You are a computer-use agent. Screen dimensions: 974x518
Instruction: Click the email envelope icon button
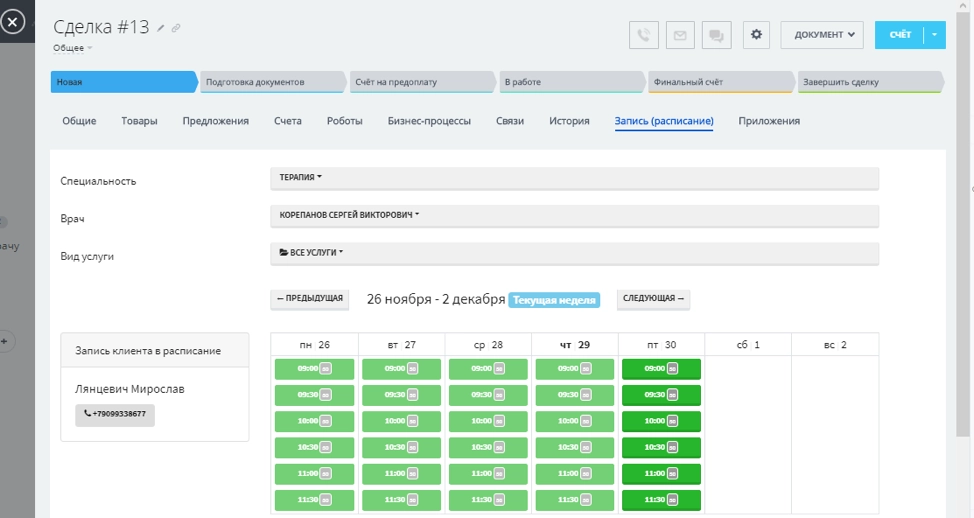pyautogui.click(x=680, y=35)
